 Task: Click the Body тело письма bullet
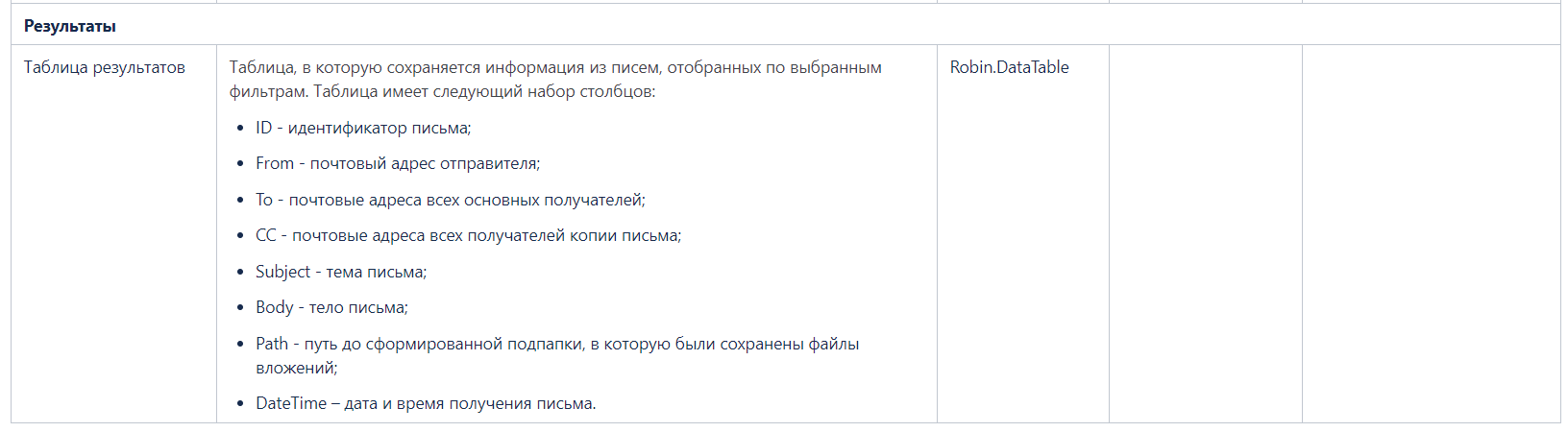(x=331, y=307)
